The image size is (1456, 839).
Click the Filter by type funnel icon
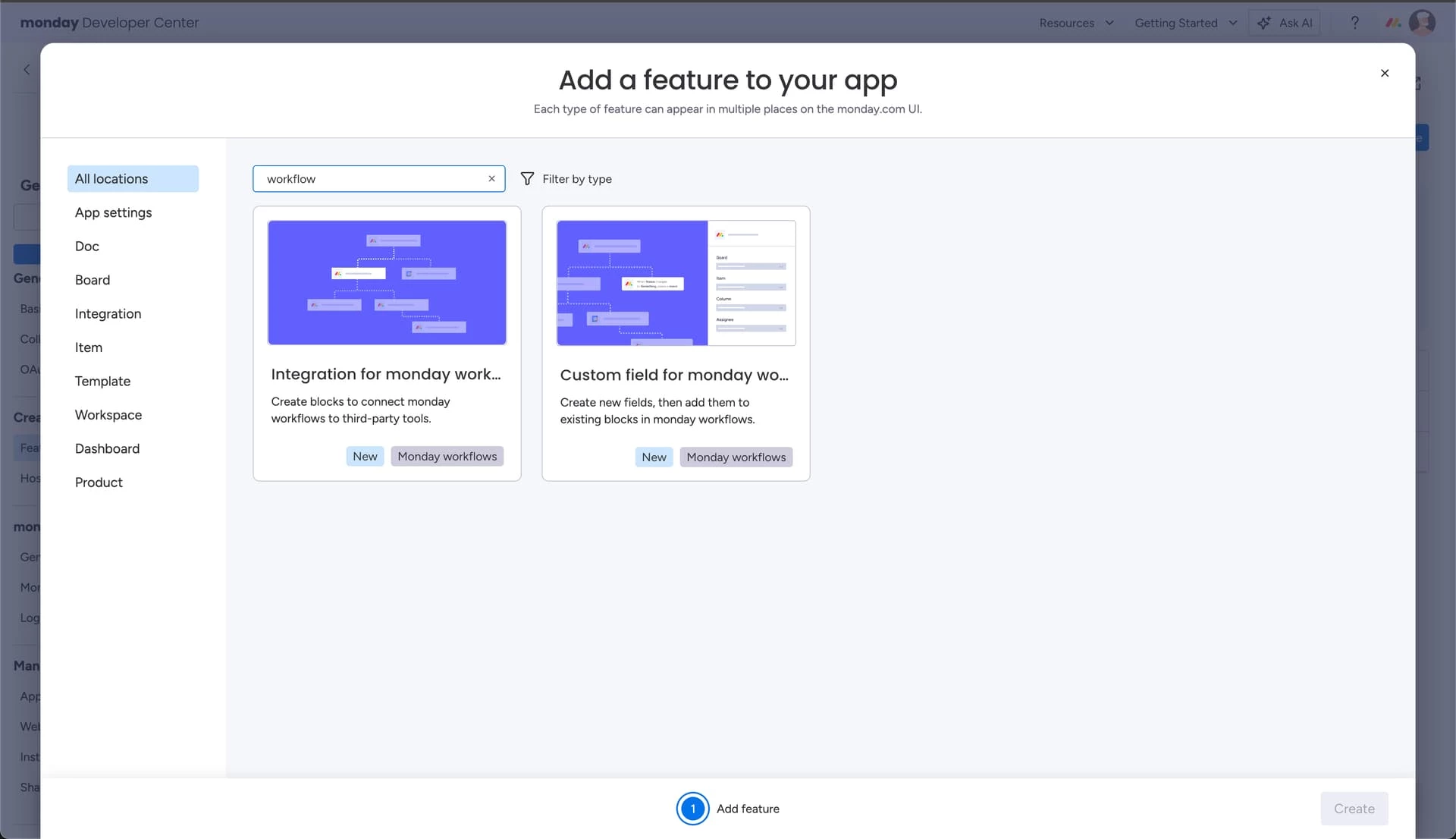[527, 179]
